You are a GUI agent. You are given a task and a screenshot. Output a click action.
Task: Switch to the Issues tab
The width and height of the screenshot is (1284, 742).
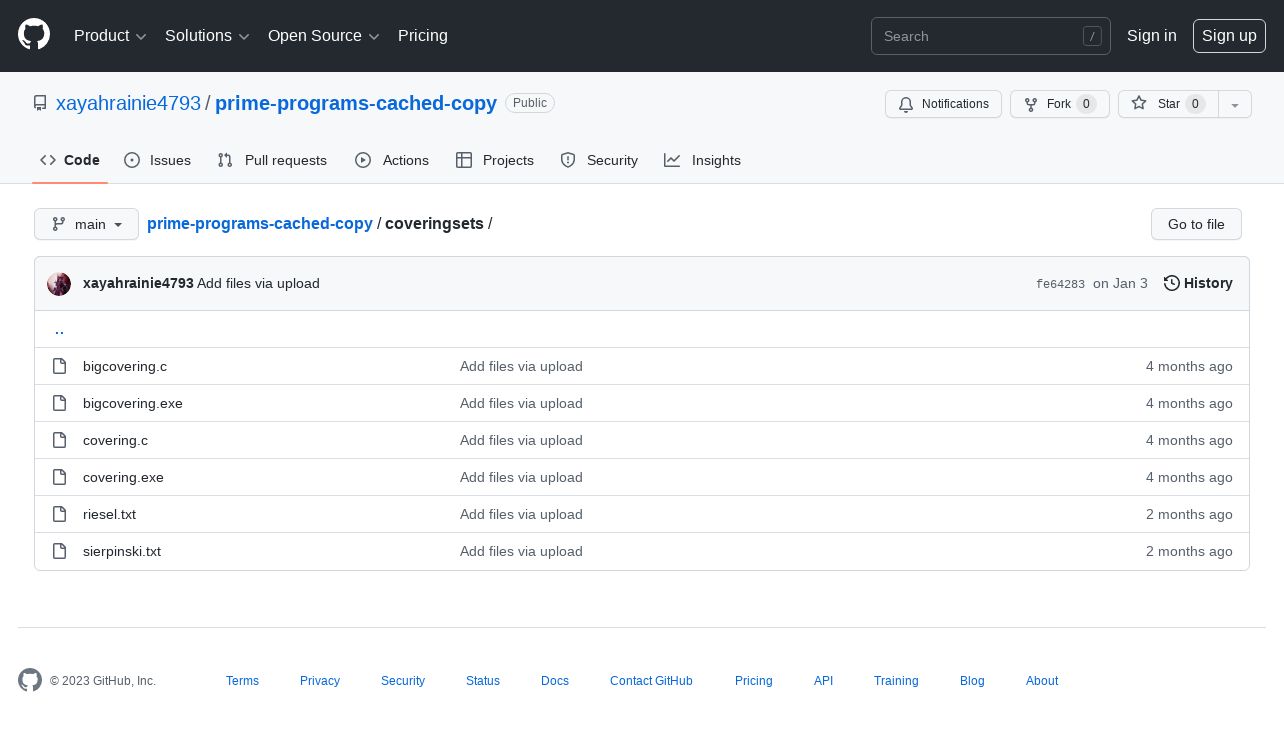click(157, 160)
